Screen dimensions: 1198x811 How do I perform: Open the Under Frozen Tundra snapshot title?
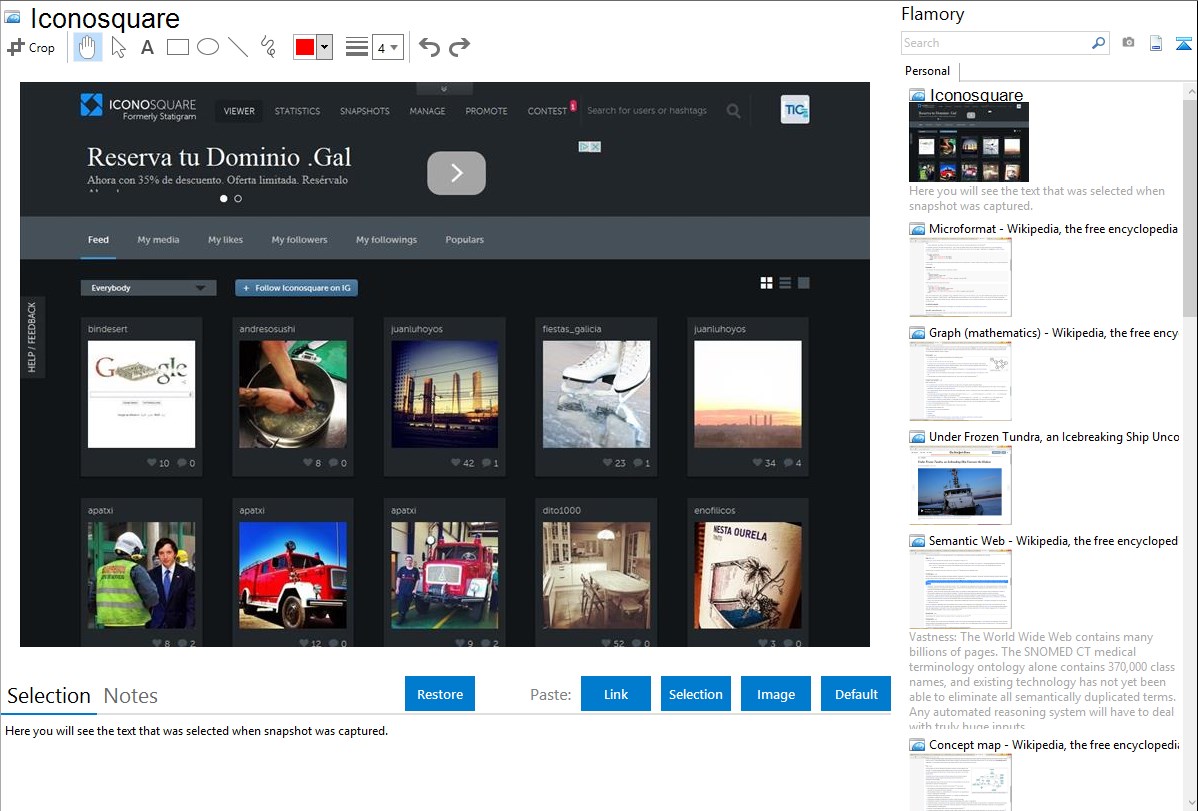1054,437
